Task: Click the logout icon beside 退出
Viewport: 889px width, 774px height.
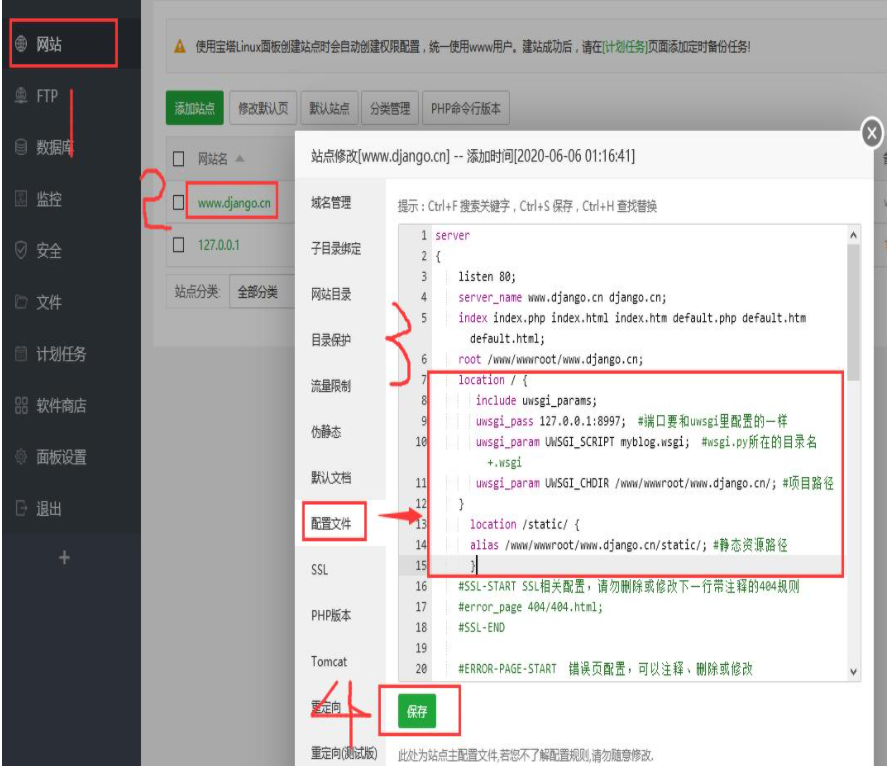Action: [x=21, y=509]
